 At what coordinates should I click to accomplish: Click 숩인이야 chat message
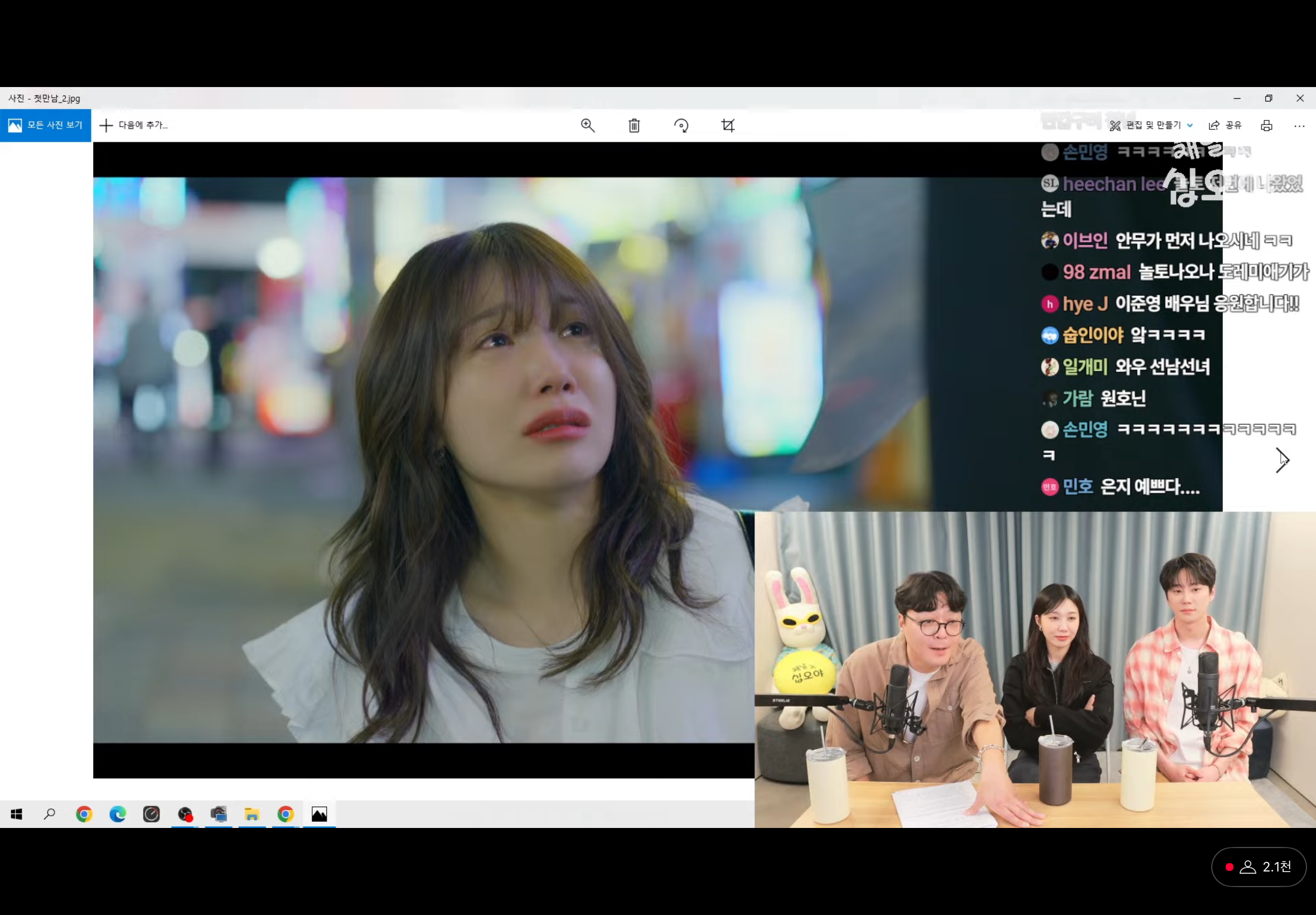pyautogui.click(x=1123, y=335)
